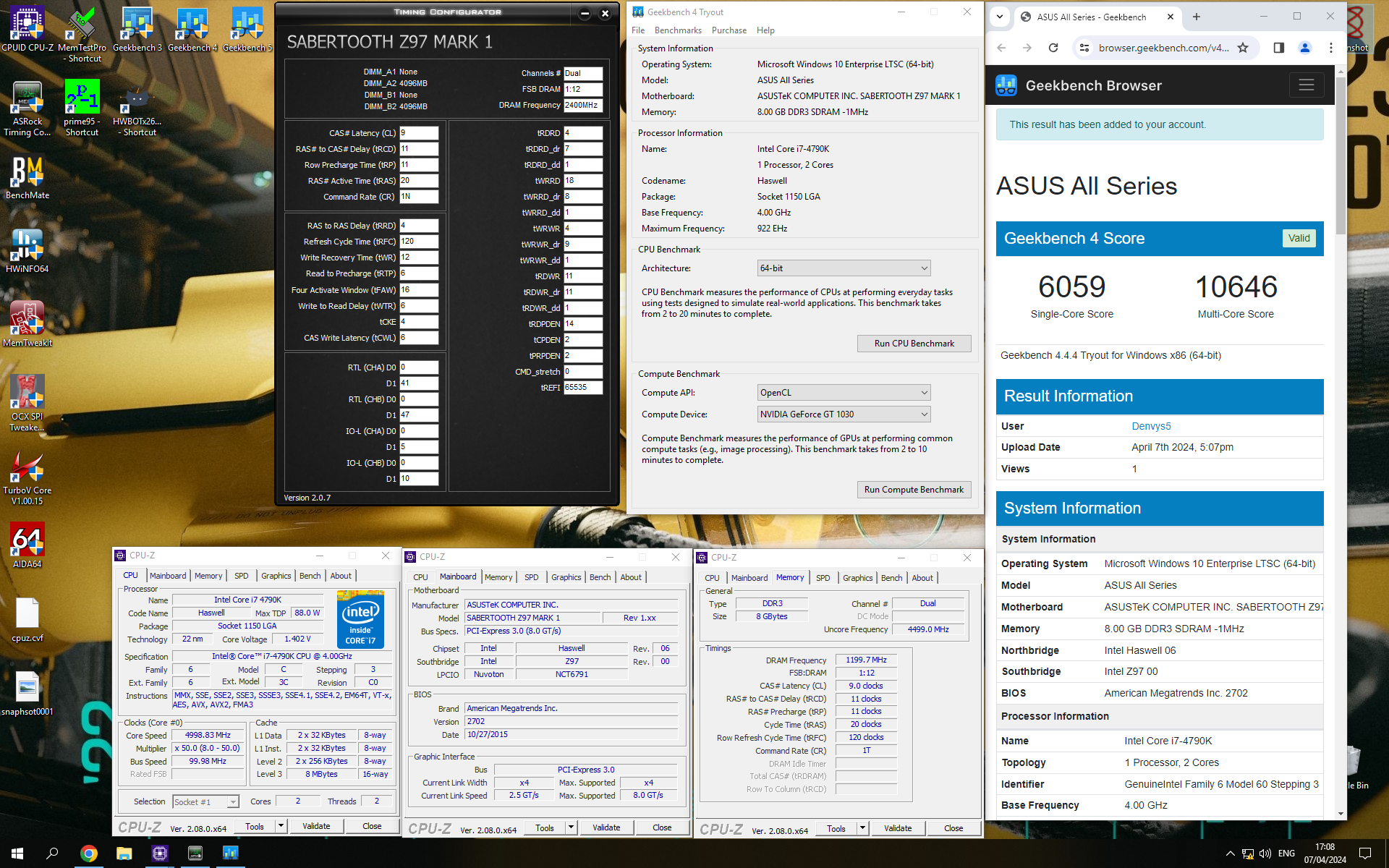Open the notifications center icon
The width and height of the screenshot is (1389, 868).
[x=1365, y=854]
